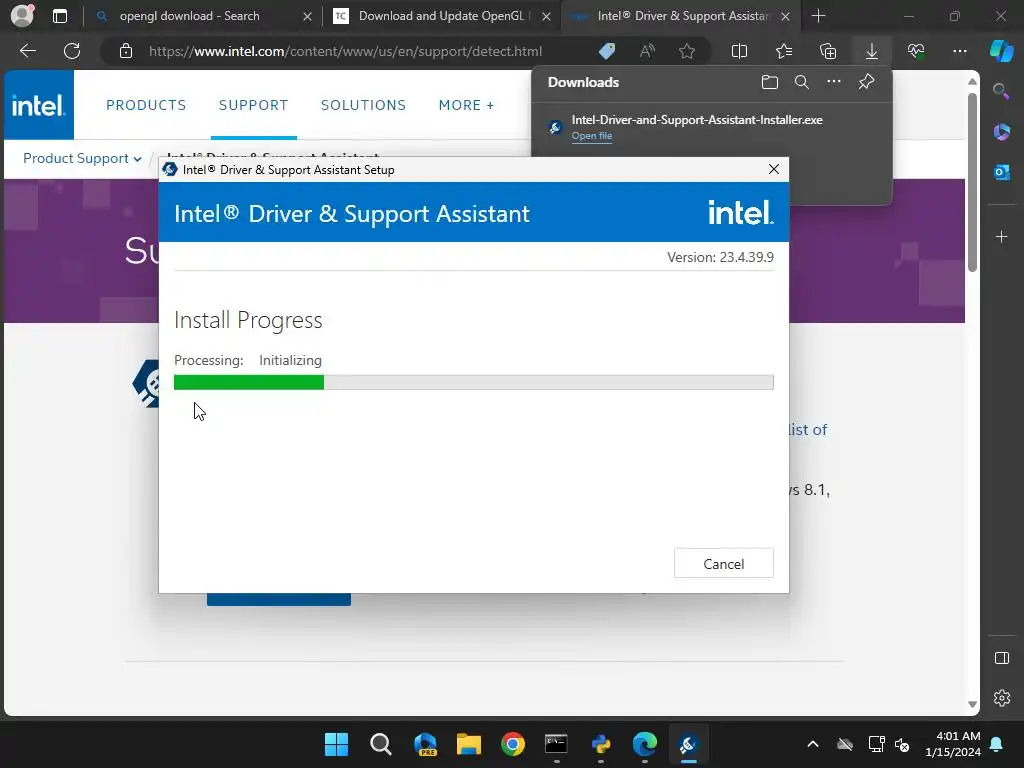
Task: Open terminal from taskbar
Action: [x=556, y=744]
